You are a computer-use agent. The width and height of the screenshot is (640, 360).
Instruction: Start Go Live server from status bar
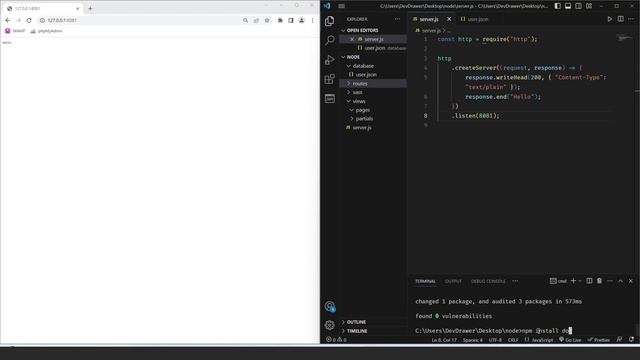tap(570, 340)
